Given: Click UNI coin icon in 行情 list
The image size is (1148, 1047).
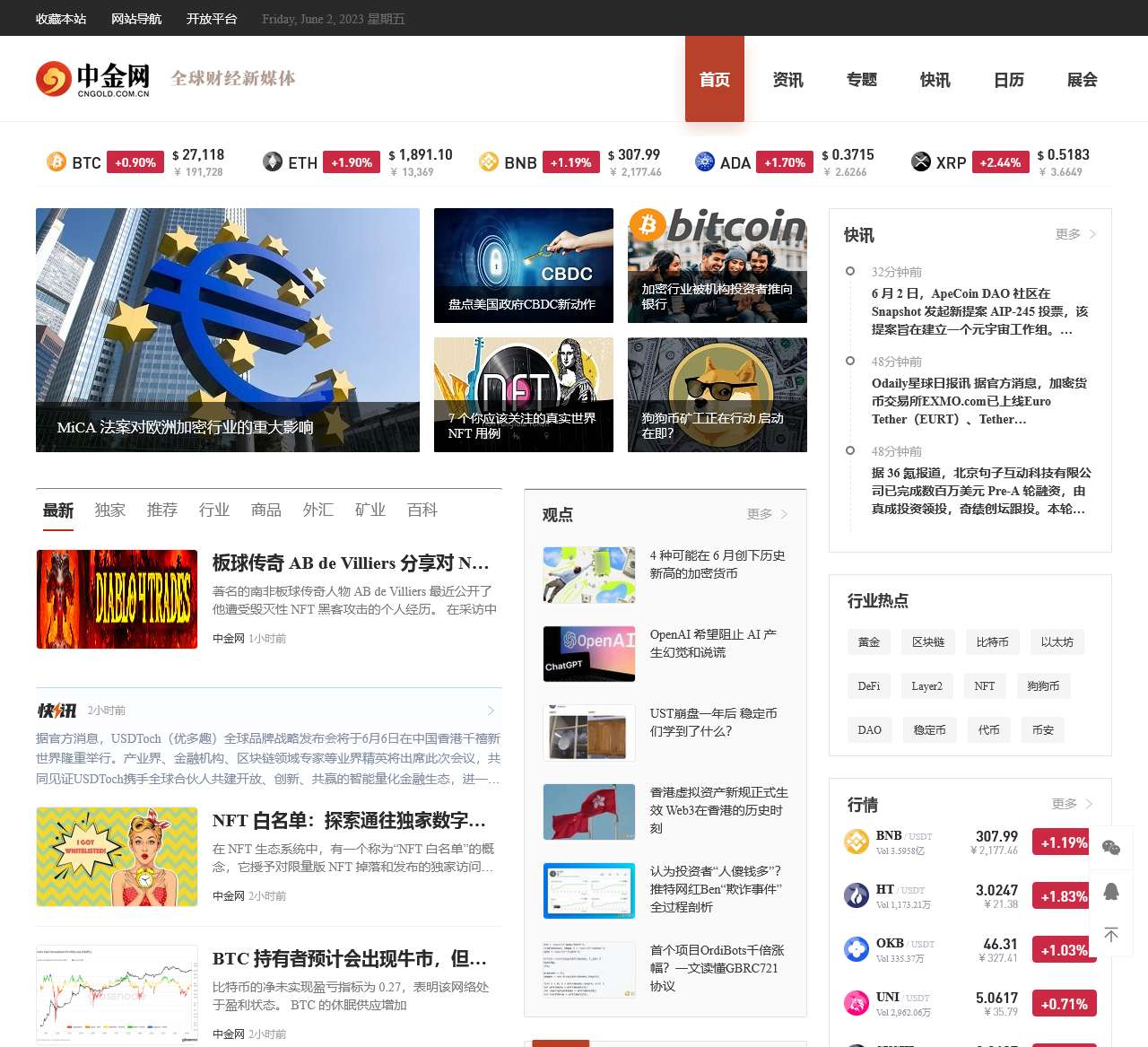Looking at the screenshot, I should 857,1003.
